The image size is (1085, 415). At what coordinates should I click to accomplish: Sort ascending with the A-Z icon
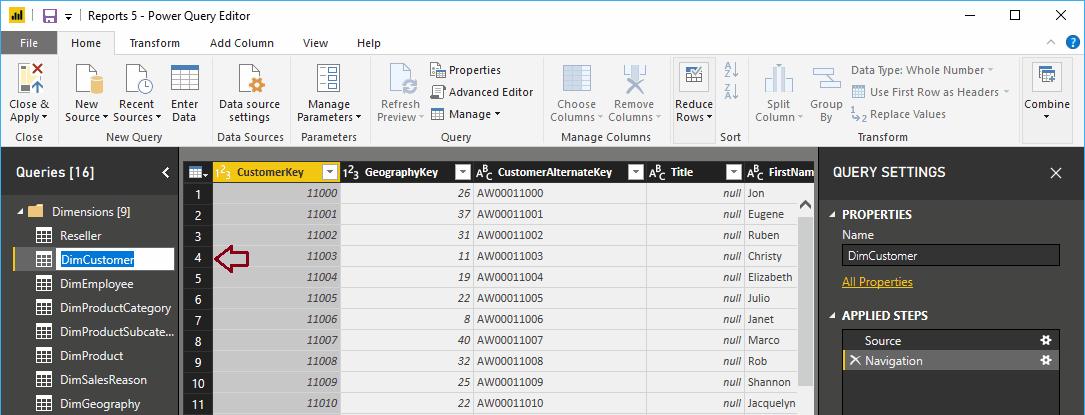click(x=731, y=69)
